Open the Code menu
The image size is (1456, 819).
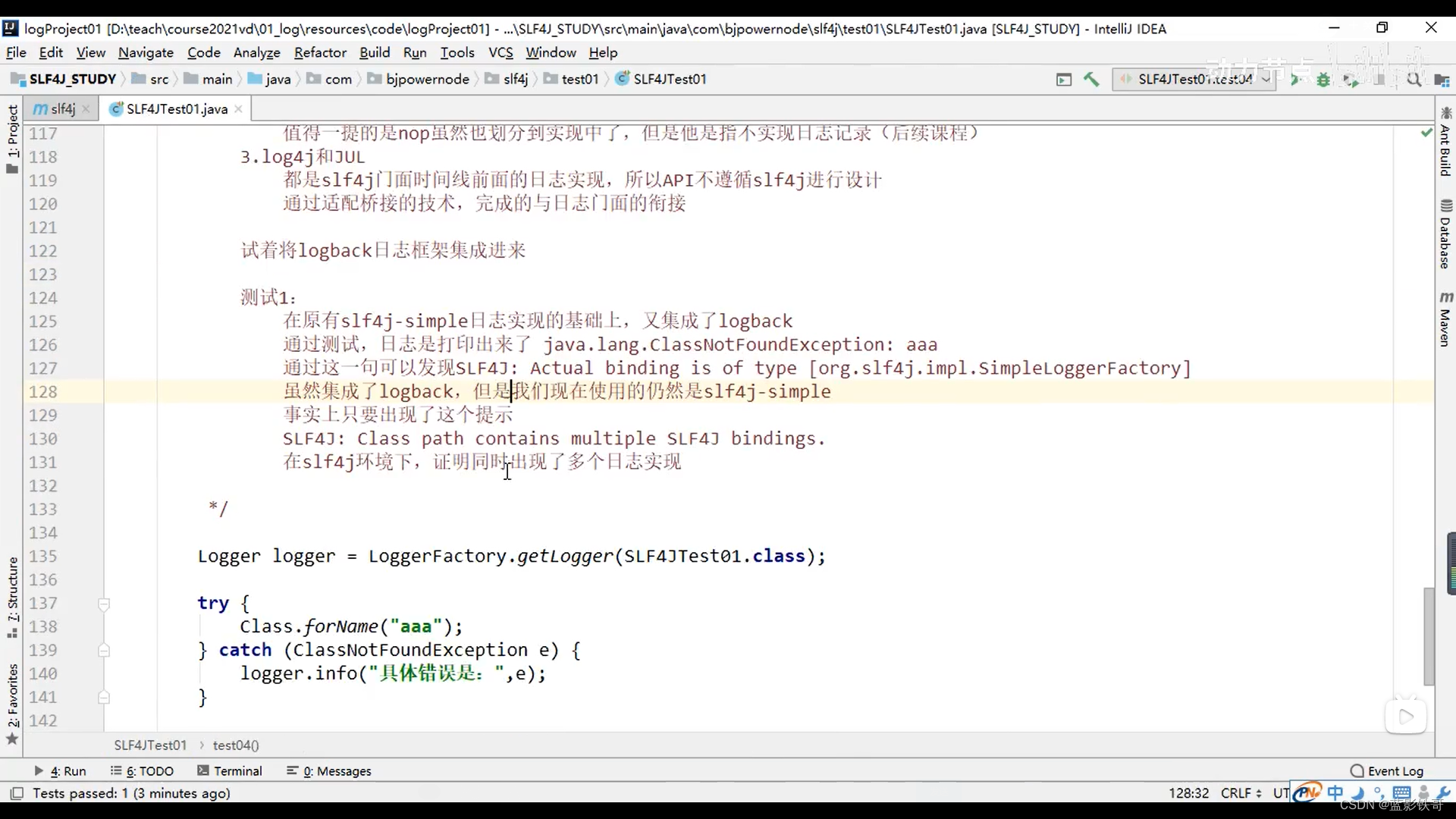pos(203,52)
